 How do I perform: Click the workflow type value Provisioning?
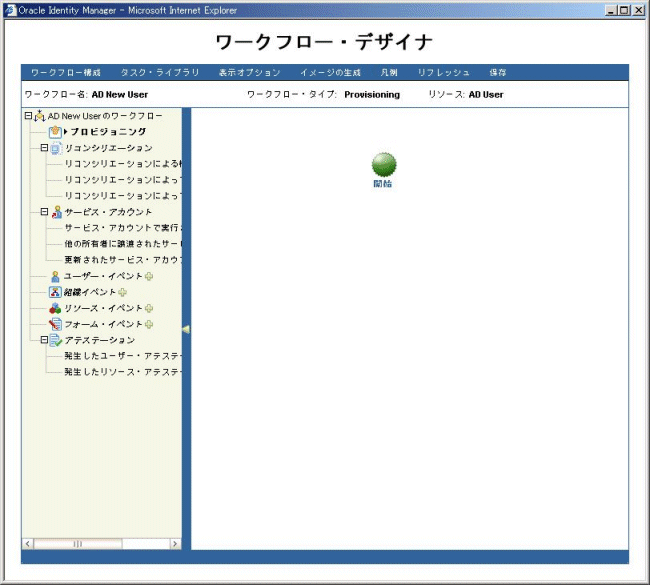372,95
